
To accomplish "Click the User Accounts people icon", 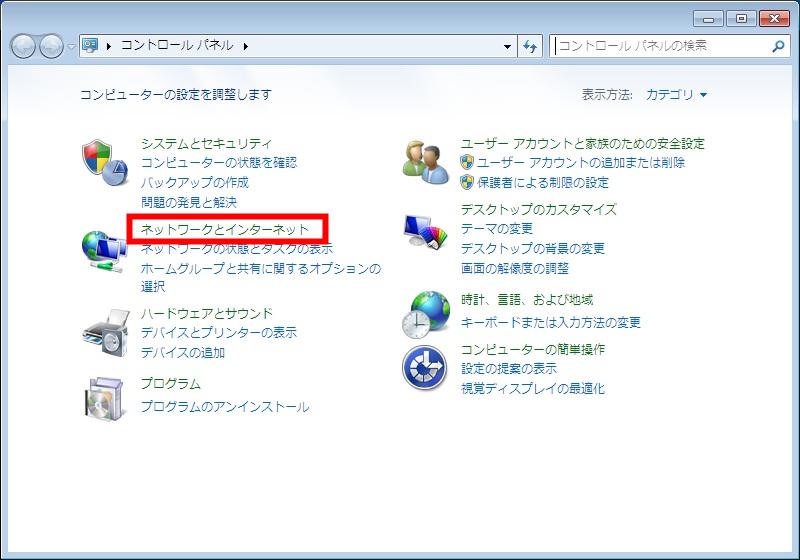I will pyautogui.click(x=426, y=163).
